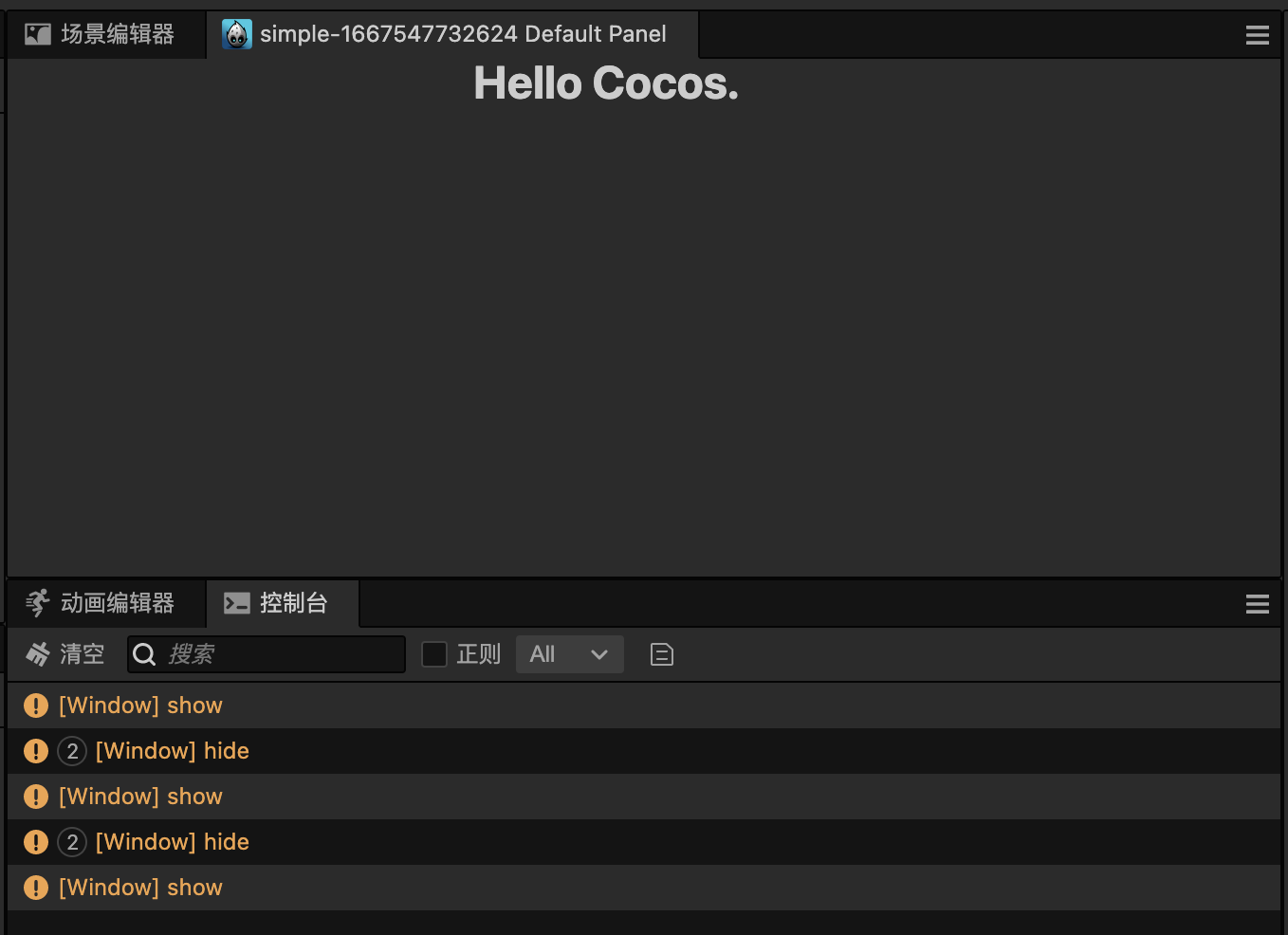Switch to the 控制台 tab
The image size is (1288, 935).
point(283,603)
